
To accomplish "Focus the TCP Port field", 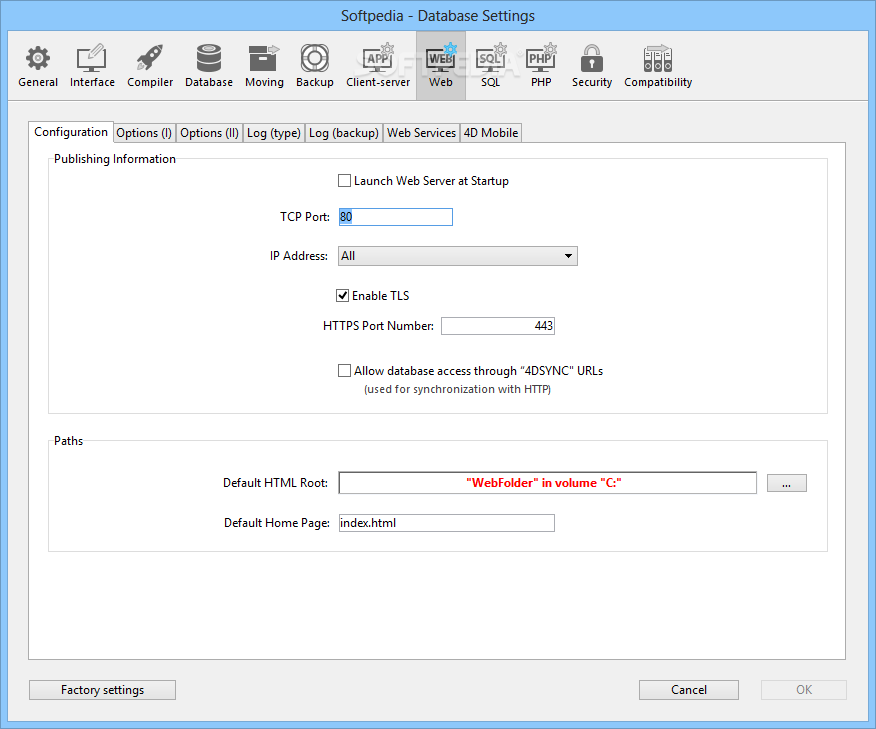I will [396, 217].
